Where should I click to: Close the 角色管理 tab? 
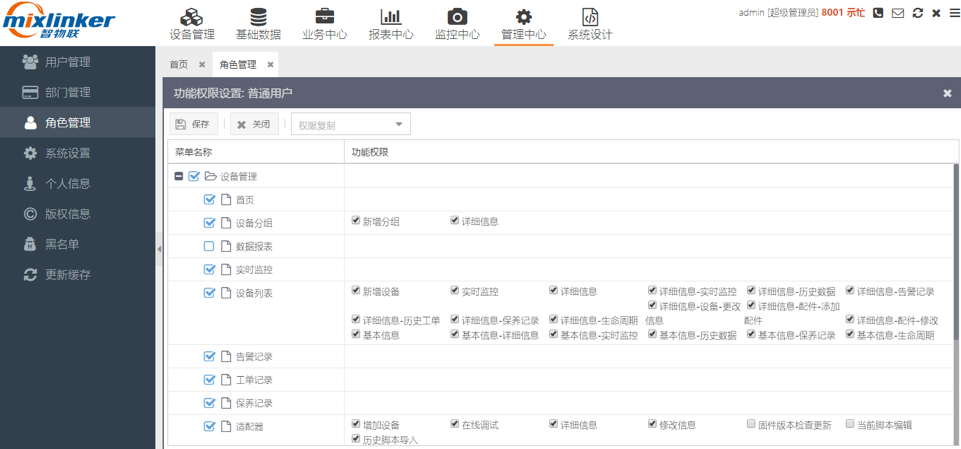click(x=270, y=65)
